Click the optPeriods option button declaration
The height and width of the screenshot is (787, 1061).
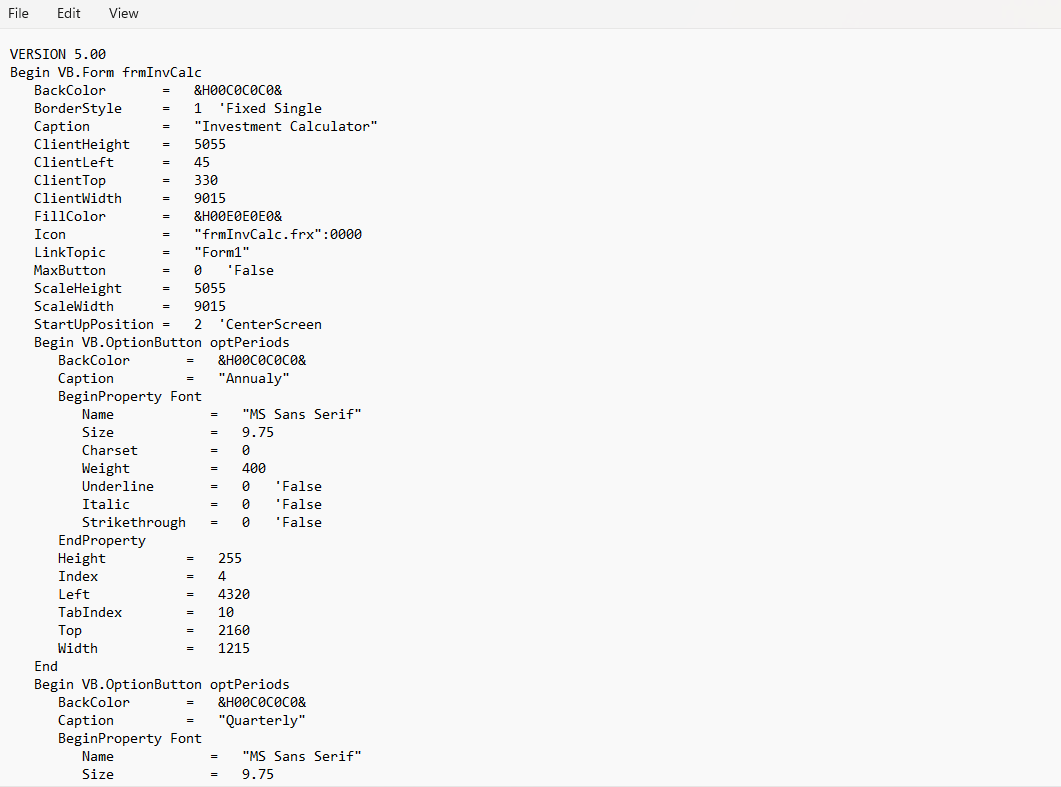(x=249, y=342)
